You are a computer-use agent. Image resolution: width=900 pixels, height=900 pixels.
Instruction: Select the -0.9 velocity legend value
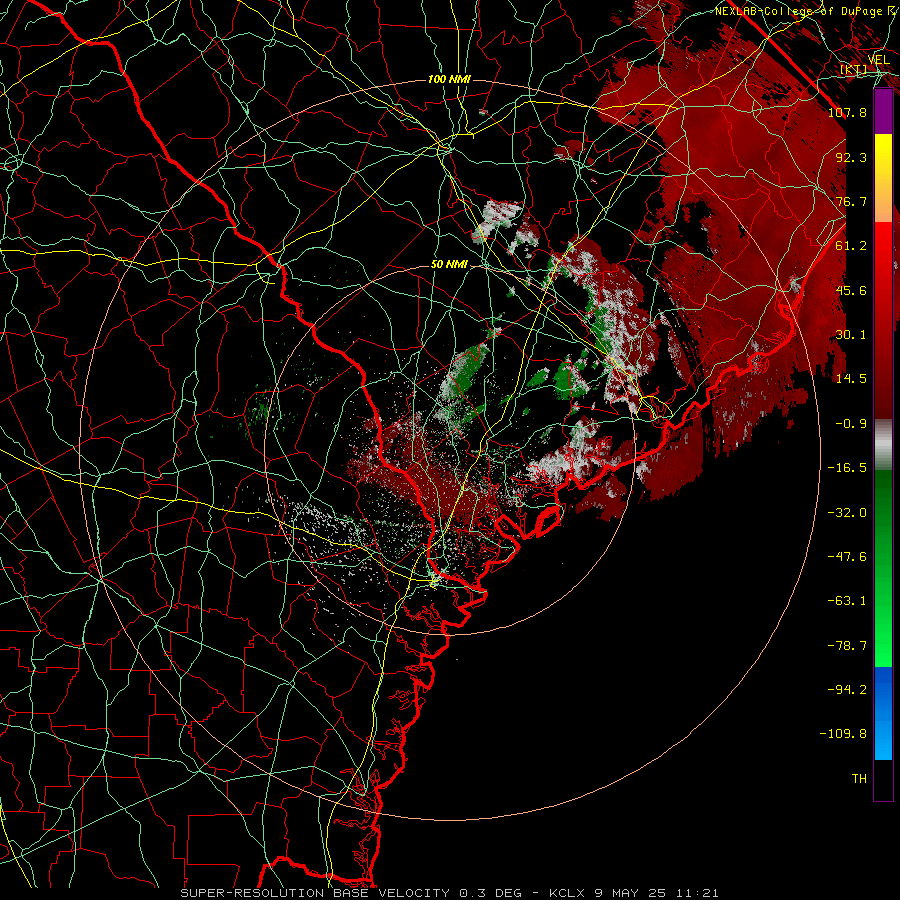(851, 424)
